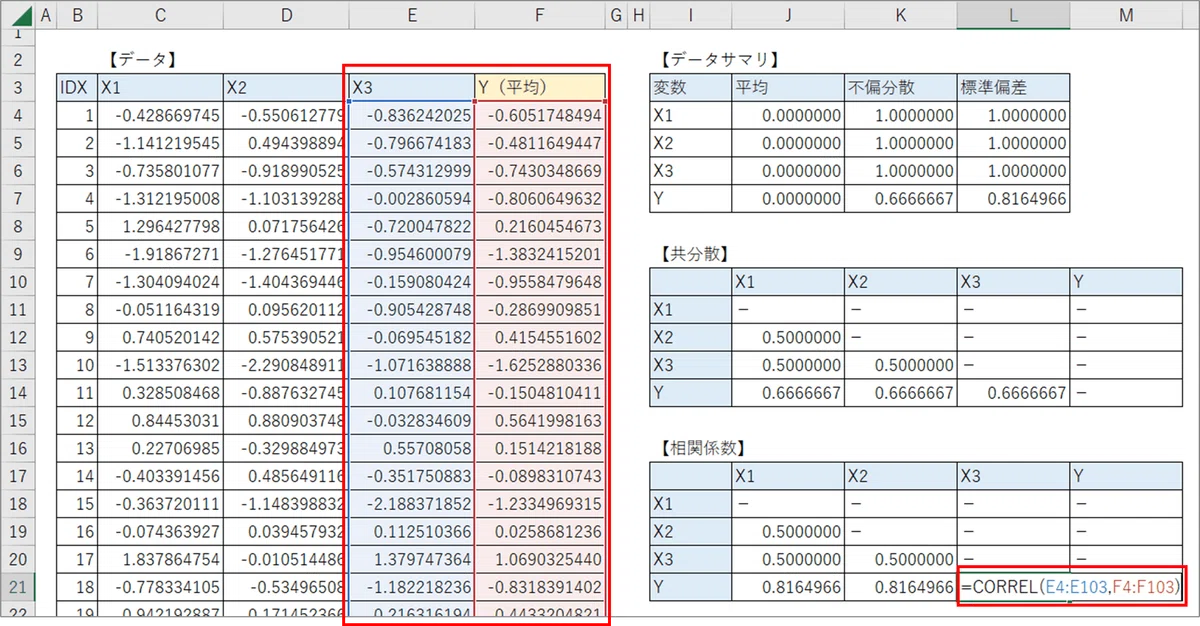Click the CORREL formula cell being edited
Screen dimensions: 1200x626
tap(1071, 586)
